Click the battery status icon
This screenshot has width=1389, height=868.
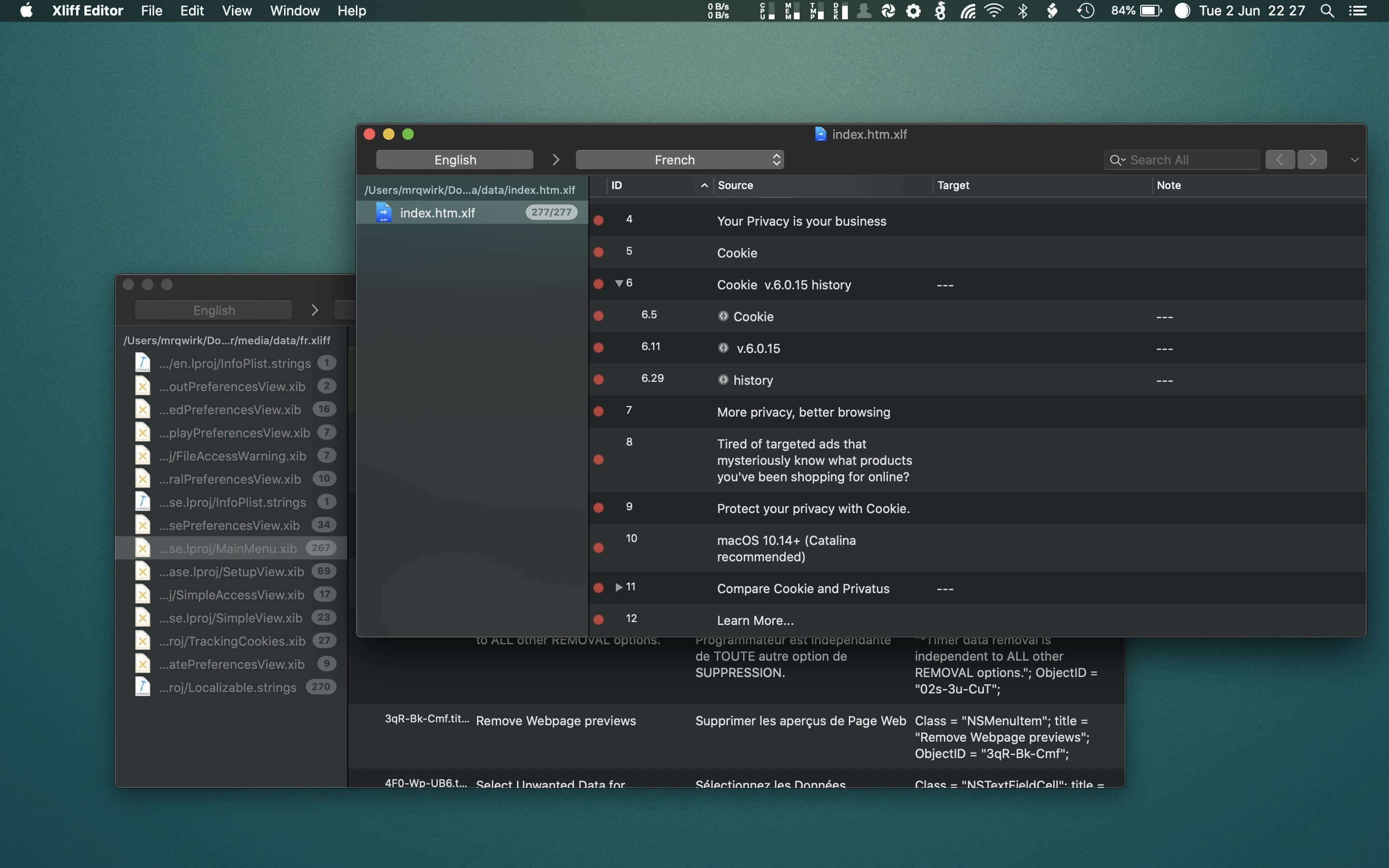1151,10
